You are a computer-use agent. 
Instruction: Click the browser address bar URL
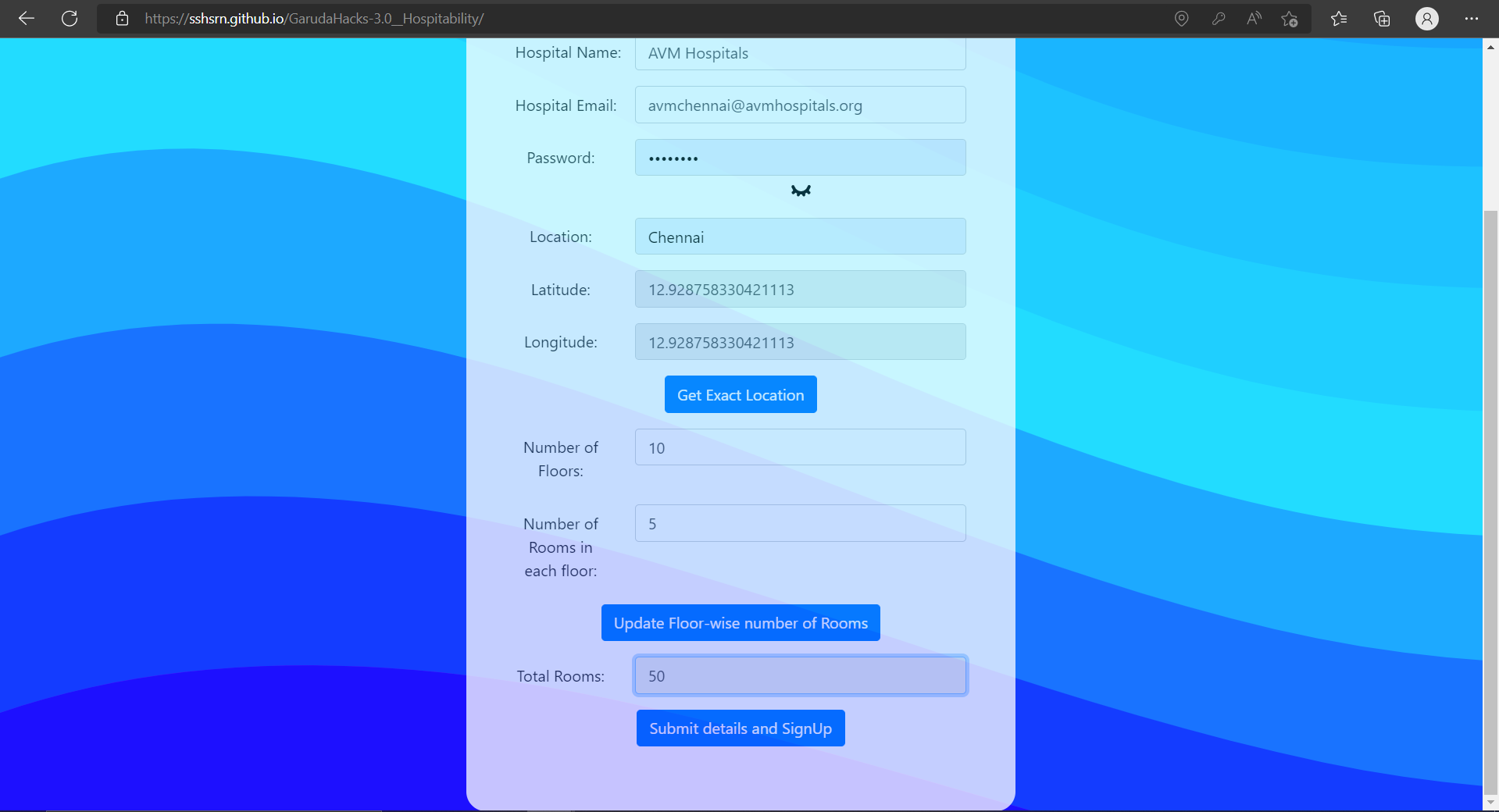click(314, 18)
